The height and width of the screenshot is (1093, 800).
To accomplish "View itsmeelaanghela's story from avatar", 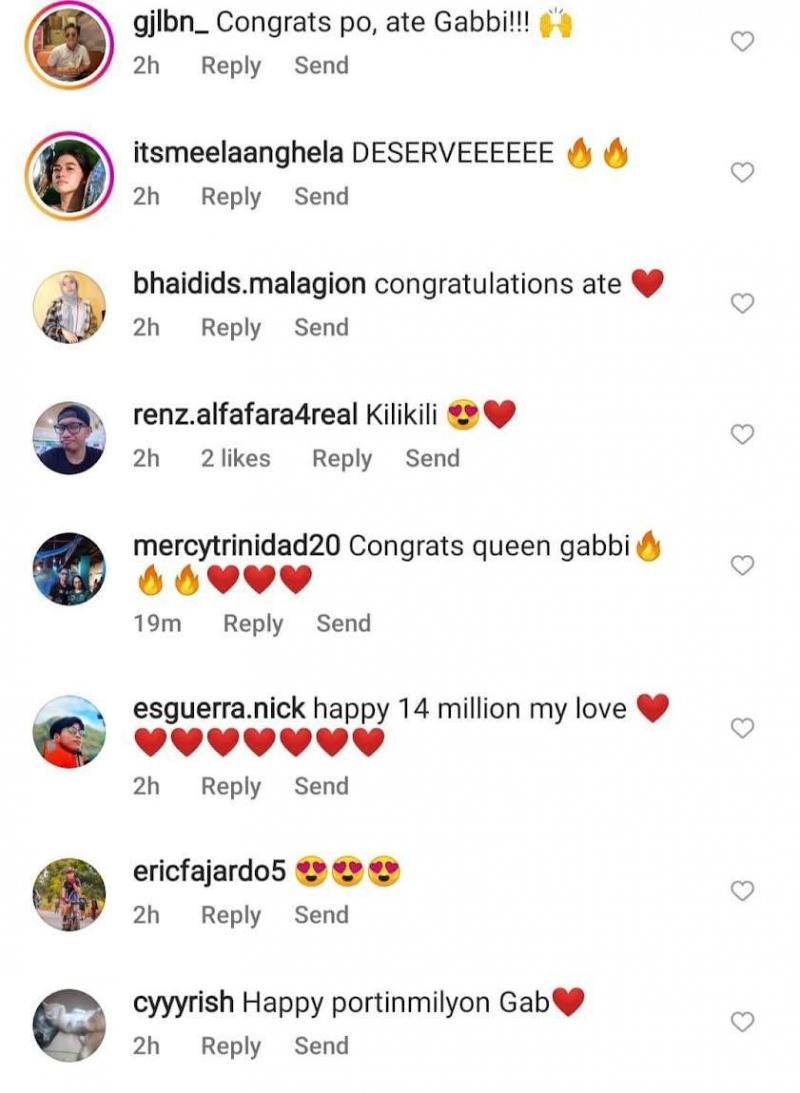I will (x=69, y=176).
